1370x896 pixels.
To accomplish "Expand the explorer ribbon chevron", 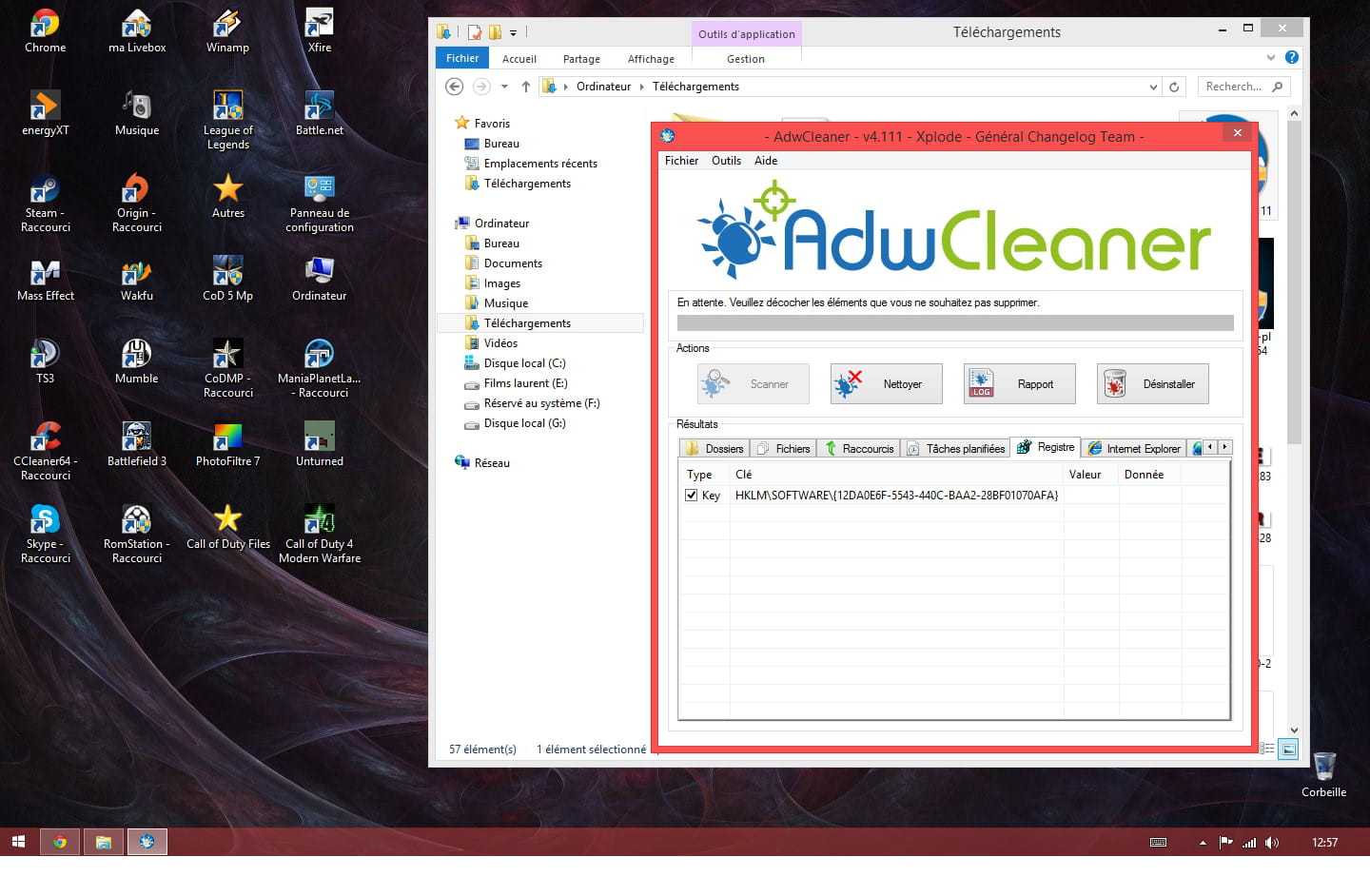I will (x=1271, y=58).
